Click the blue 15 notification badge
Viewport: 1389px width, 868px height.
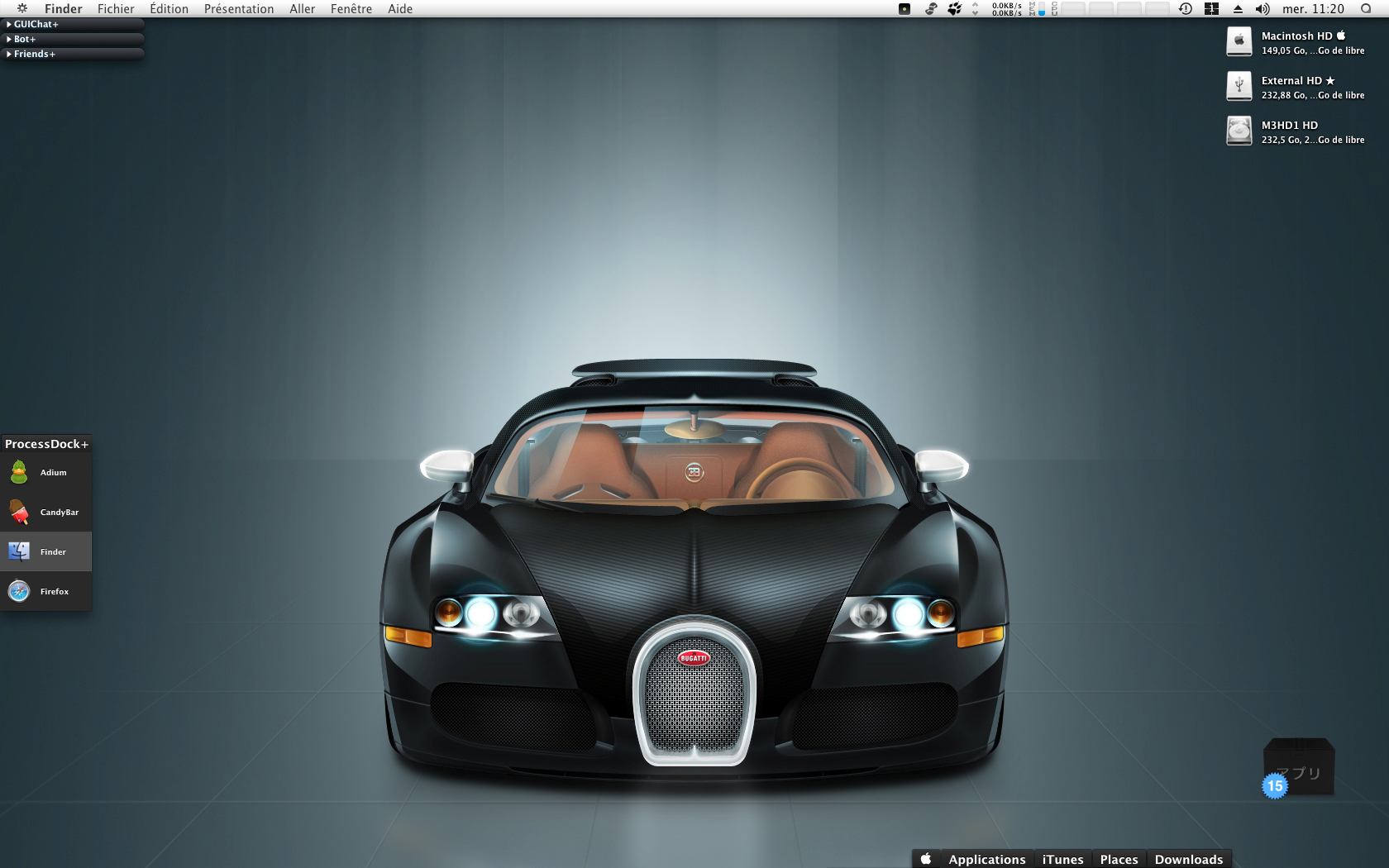click(x=1275, y=786)
